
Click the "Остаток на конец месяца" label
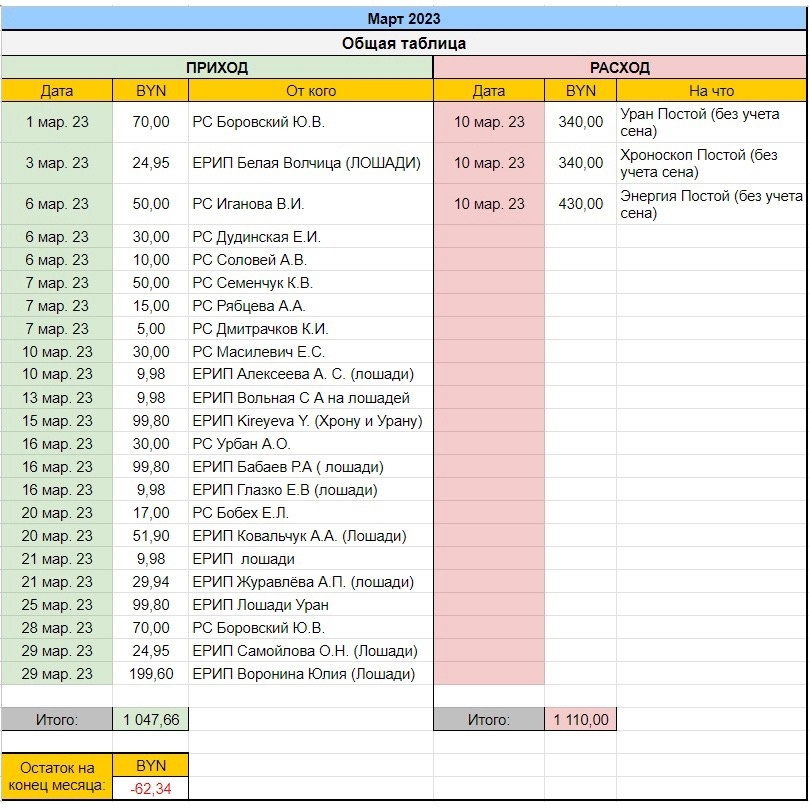coord(57,777)
